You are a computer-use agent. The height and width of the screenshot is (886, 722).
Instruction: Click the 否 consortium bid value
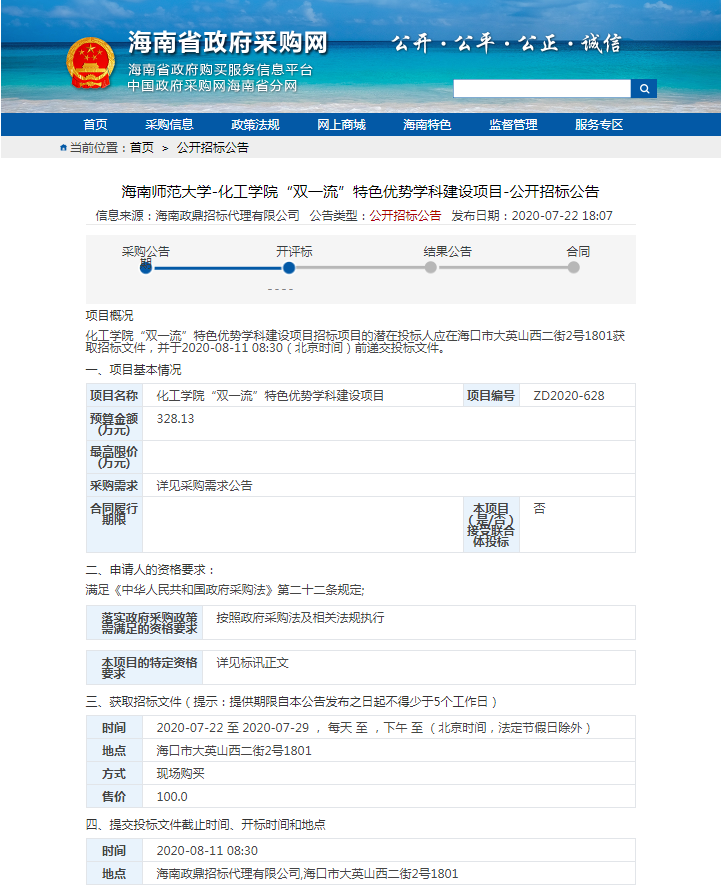[x=540, y=508]
